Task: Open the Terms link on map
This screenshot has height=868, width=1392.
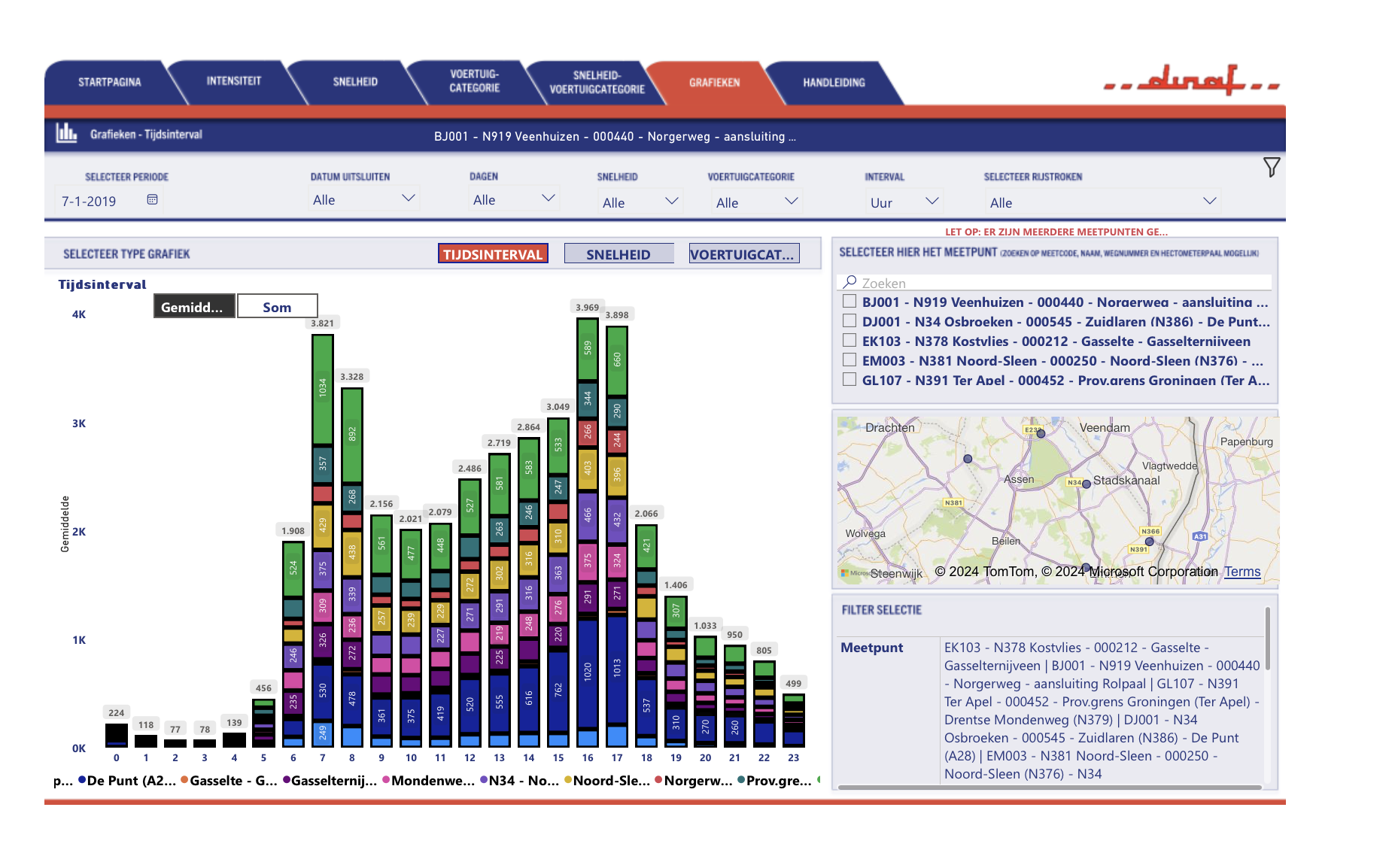Action: coord(1242,572)
